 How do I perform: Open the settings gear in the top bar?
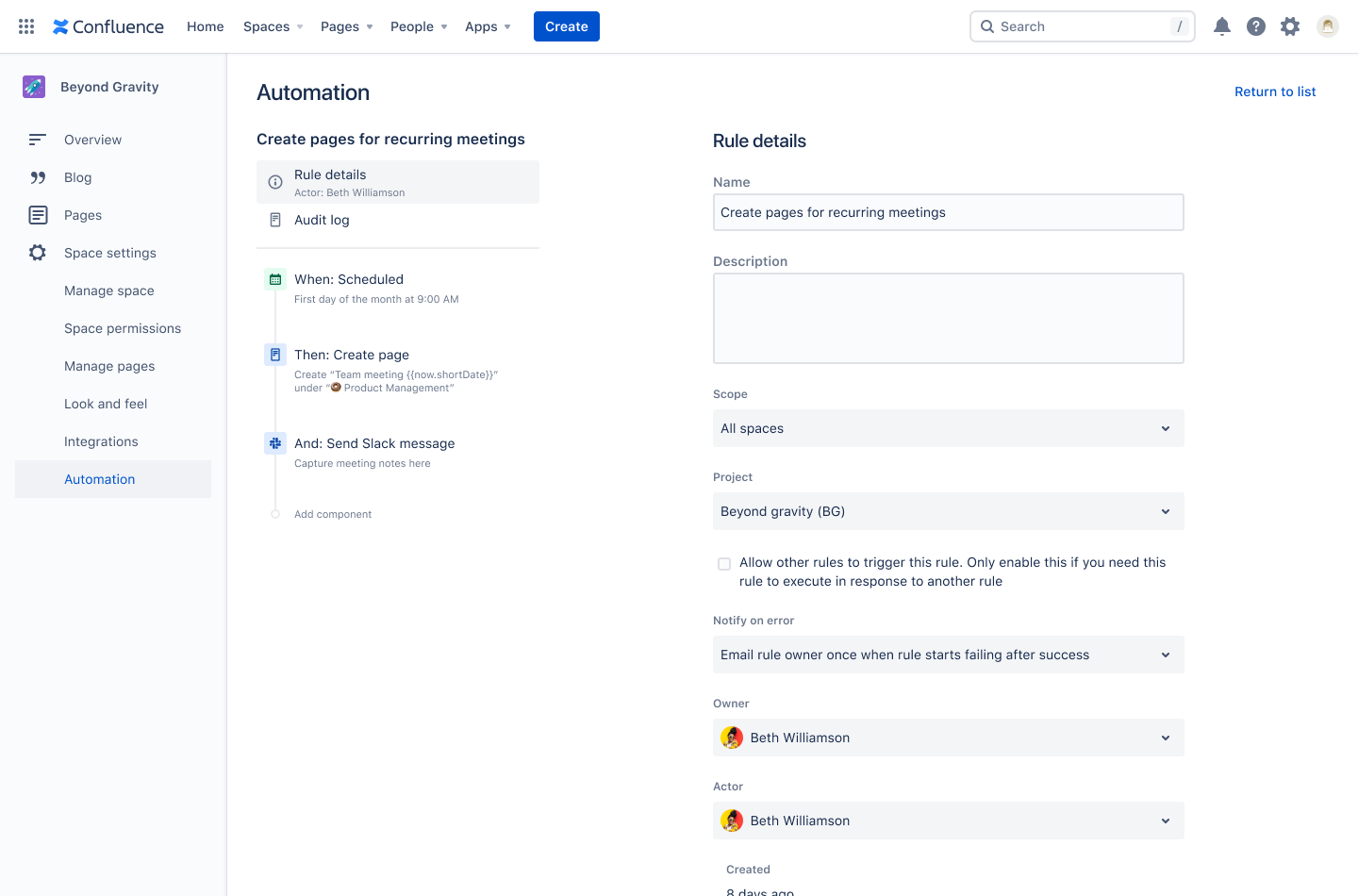tap(1290, 26)
